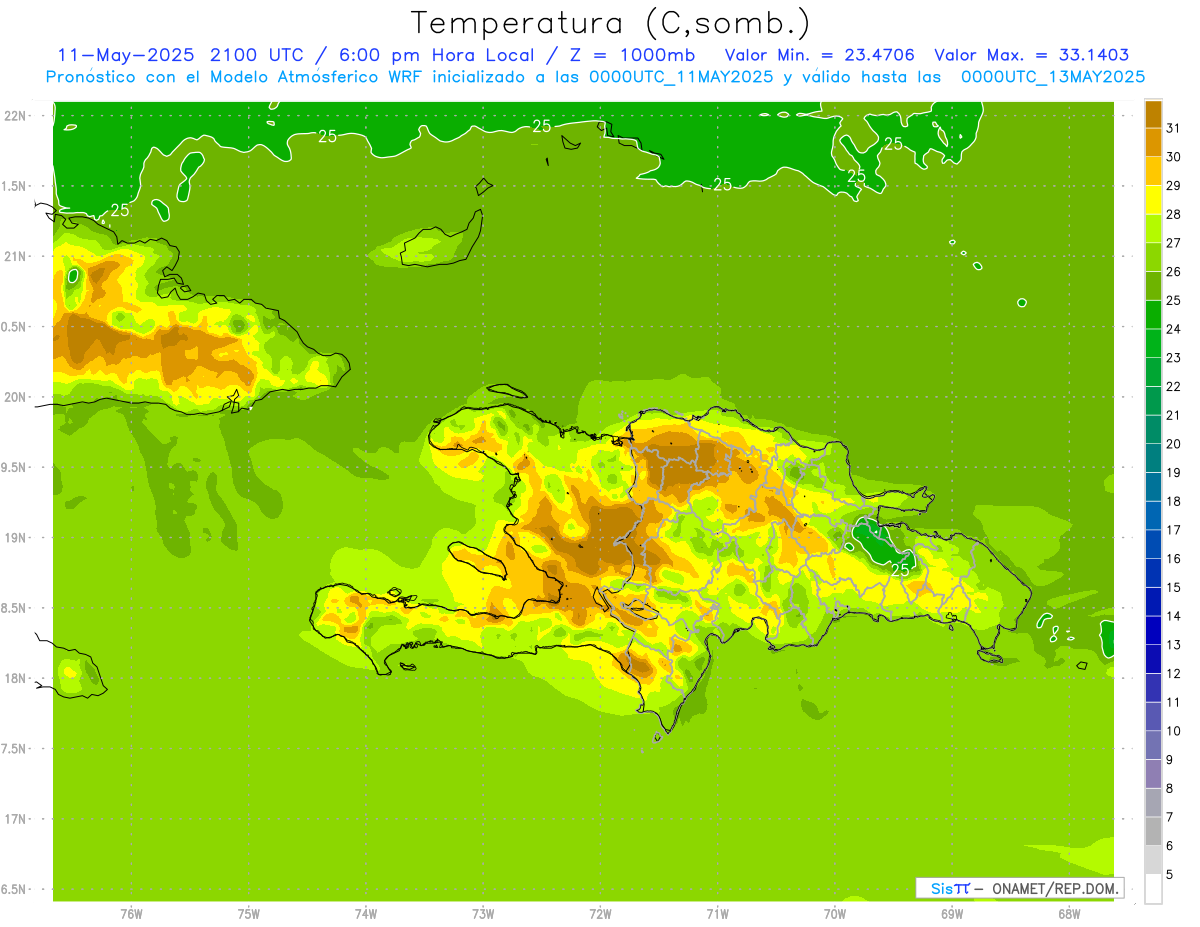1200x927 pixels.
Task: Click the '76W' longitude axis label
Action: (131, 914)
